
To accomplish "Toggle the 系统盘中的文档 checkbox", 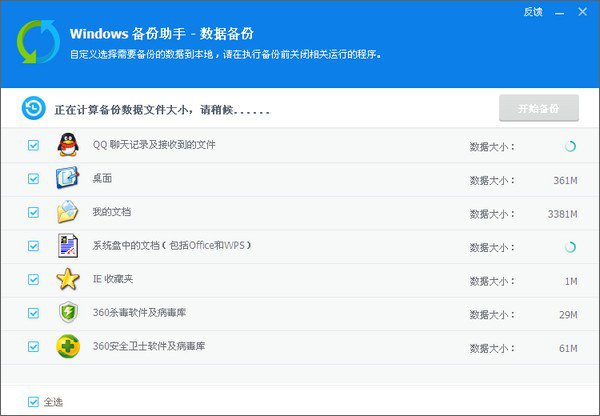I will point(33,246).
